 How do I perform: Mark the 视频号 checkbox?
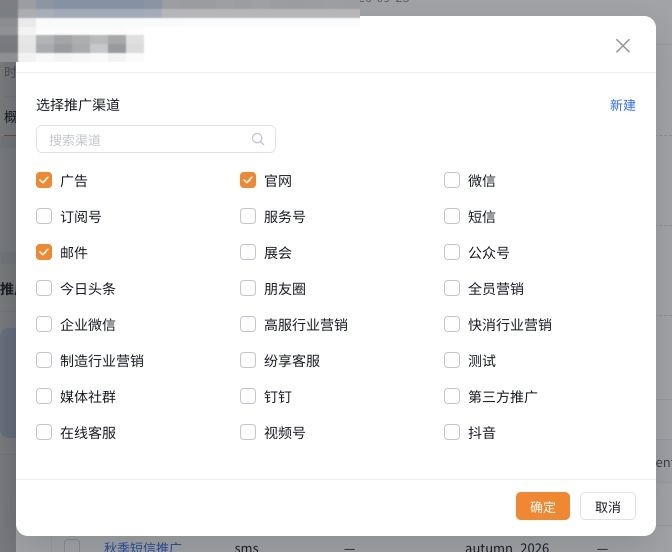248,432
